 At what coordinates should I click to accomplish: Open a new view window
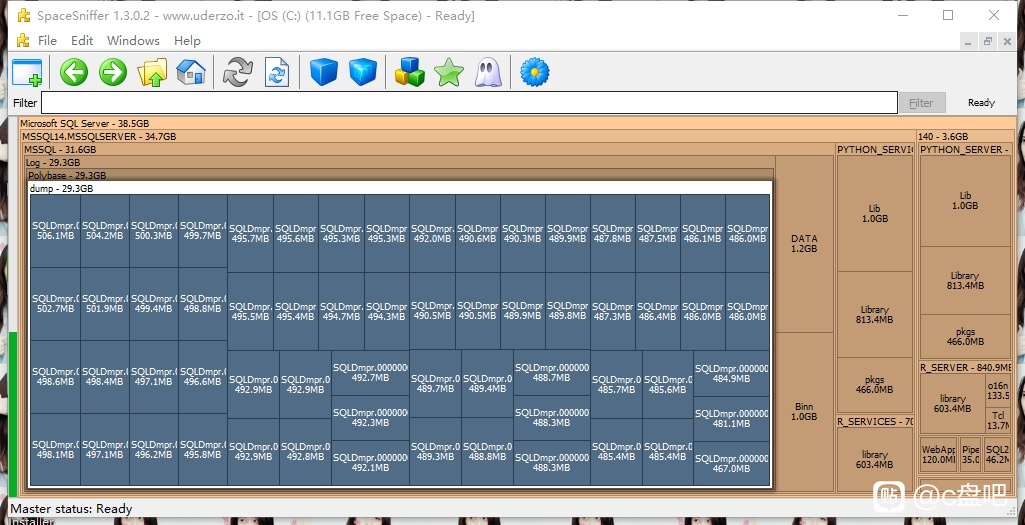[27, 73]
